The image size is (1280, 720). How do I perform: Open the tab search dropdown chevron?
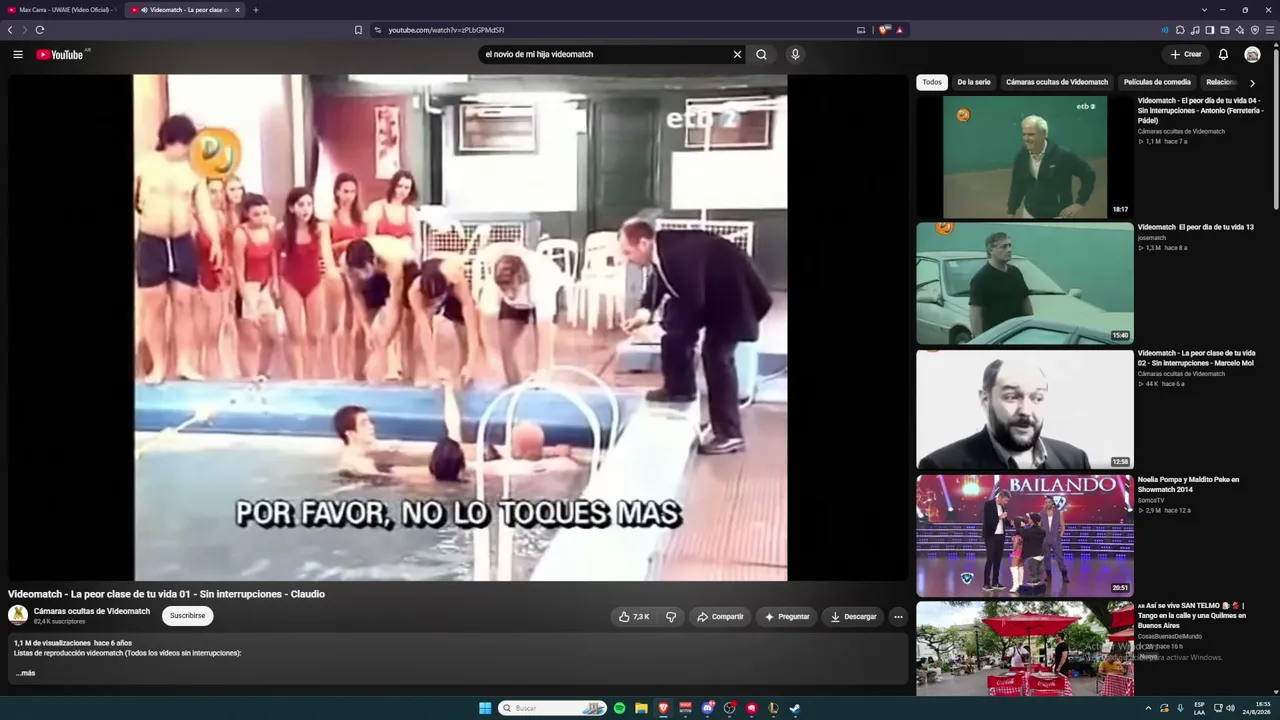point(1204,10)
